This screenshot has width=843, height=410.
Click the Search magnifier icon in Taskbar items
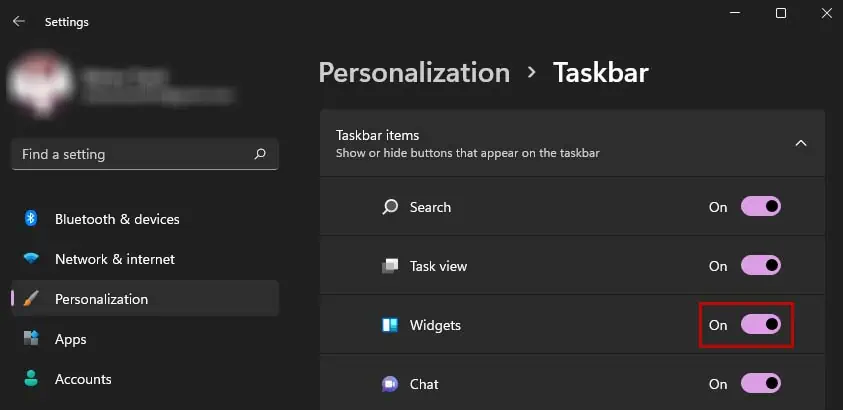click(390, 207)
